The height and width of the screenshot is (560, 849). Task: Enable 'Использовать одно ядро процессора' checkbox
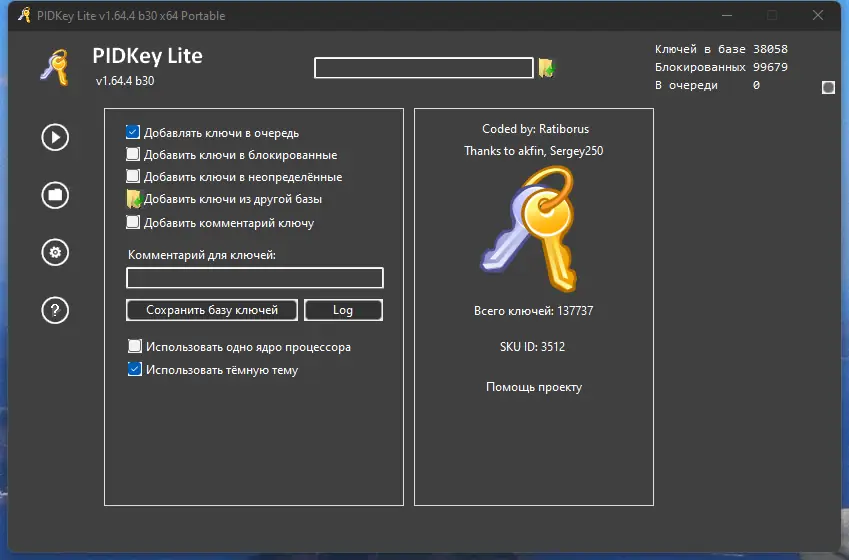pyautogui.click(x=135, y=346)
